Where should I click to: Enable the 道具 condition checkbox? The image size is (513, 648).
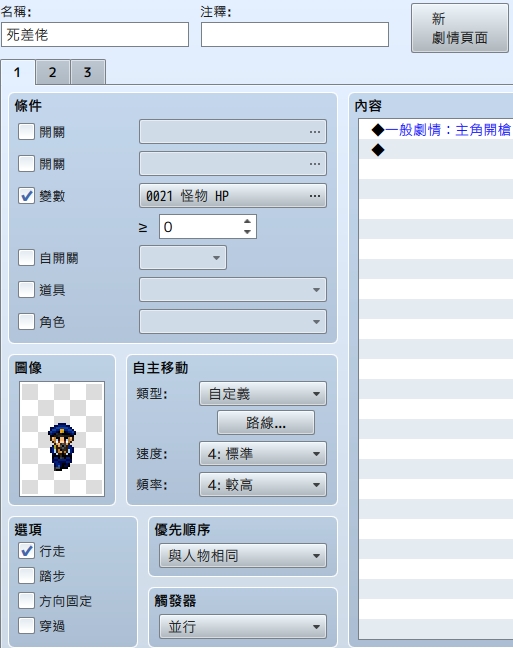[x=26, y=290]
